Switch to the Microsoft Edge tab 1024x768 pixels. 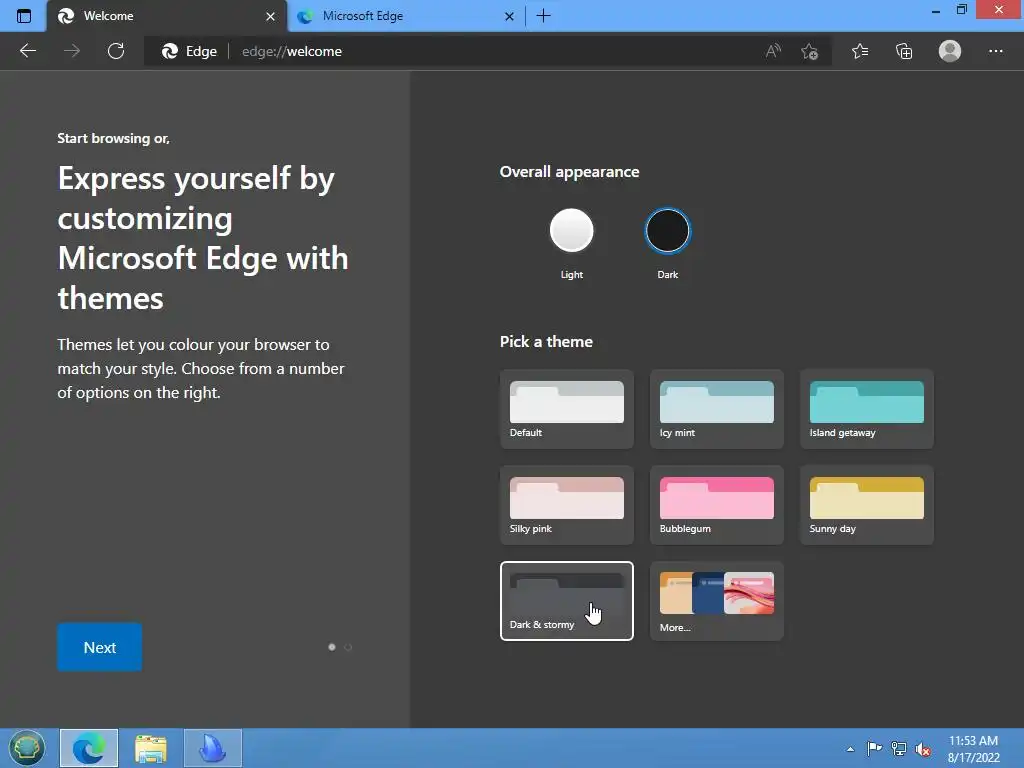pos(405,16)
